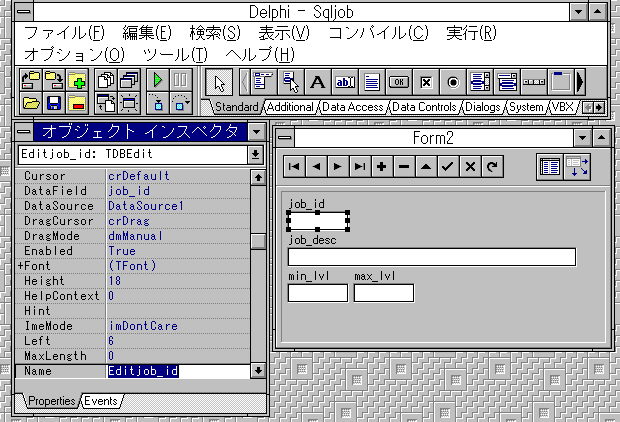620x422 pixels.
Task: Open the Editjob_id component selector dropdown
Action: pos(255,155)
